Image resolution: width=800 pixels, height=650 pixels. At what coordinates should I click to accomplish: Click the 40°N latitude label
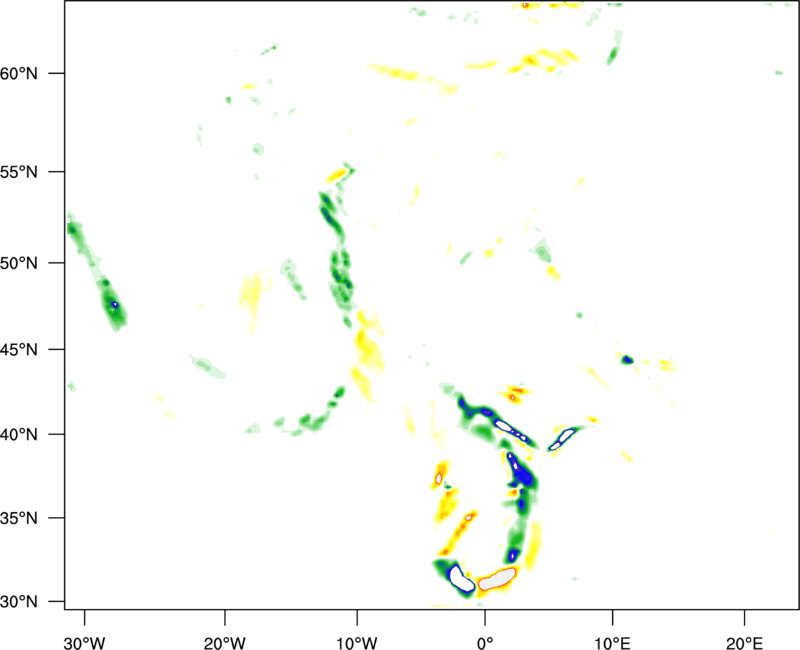(19, 435)
